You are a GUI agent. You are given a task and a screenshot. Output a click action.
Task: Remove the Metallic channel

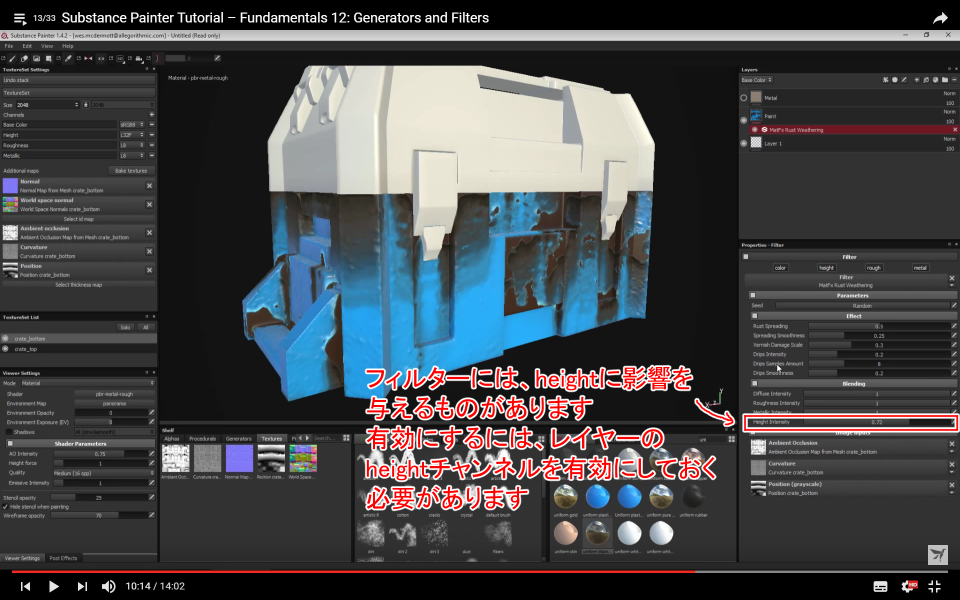pos(152,156)
